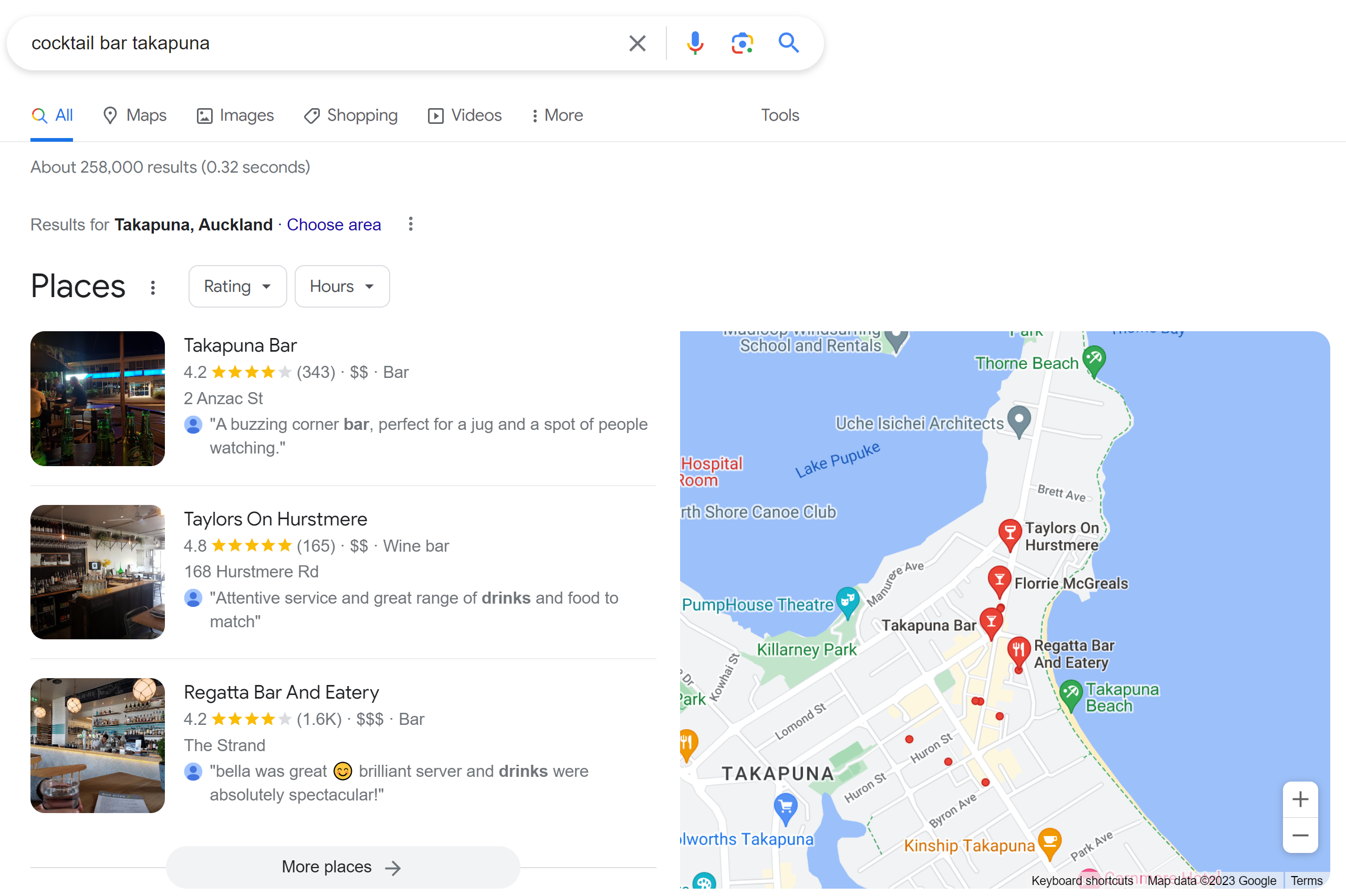Expand the Hours filter dropdown
The width and height of the screenshot is (1346, 896).
342,286
